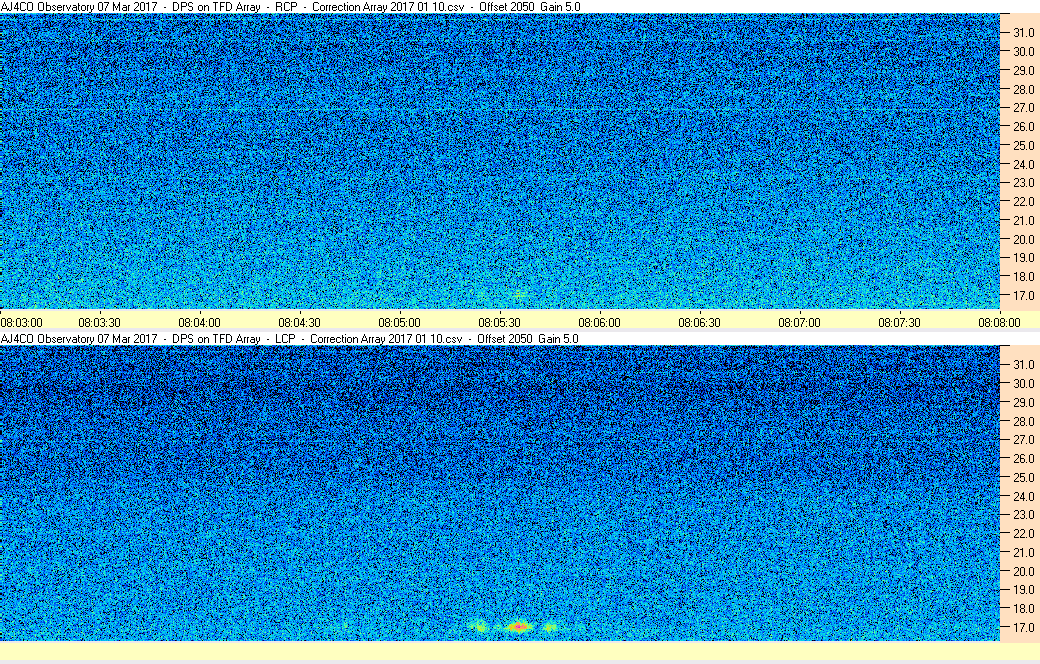Pick the 20.0 frequency tick on LCP spectrogram

pyautogui.click(x=1023, y=571)
